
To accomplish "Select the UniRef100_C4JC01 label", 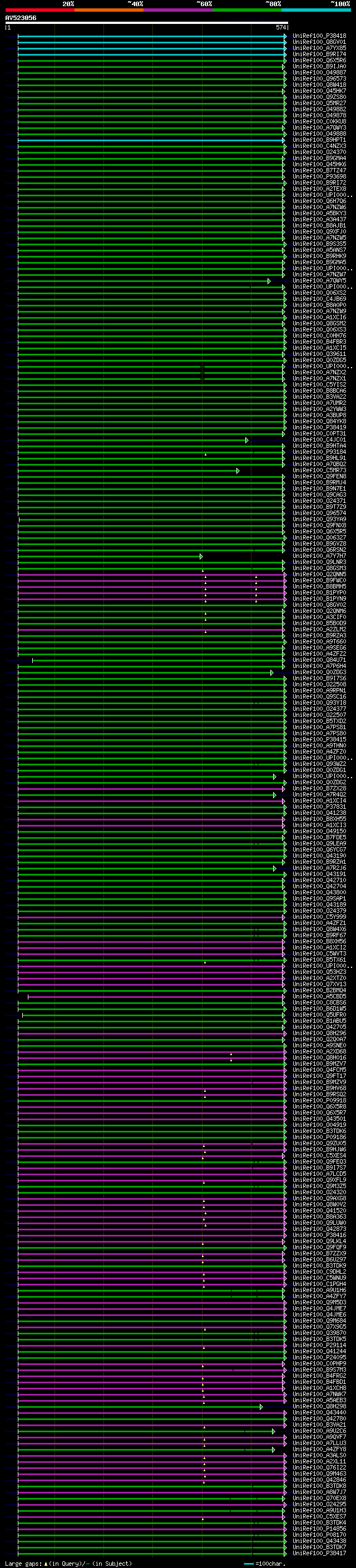I will click(319, 439).
